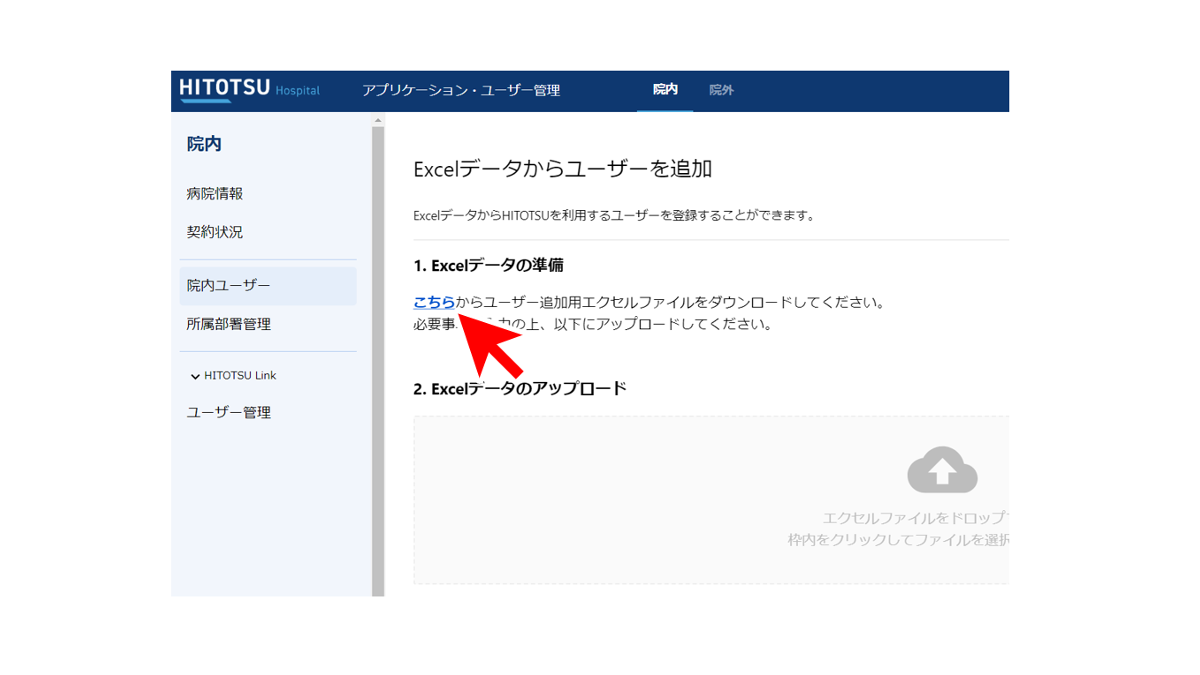Click the アプリケーション・ユーザー管理 header title

pyautogui.click(x=461, y=90)
